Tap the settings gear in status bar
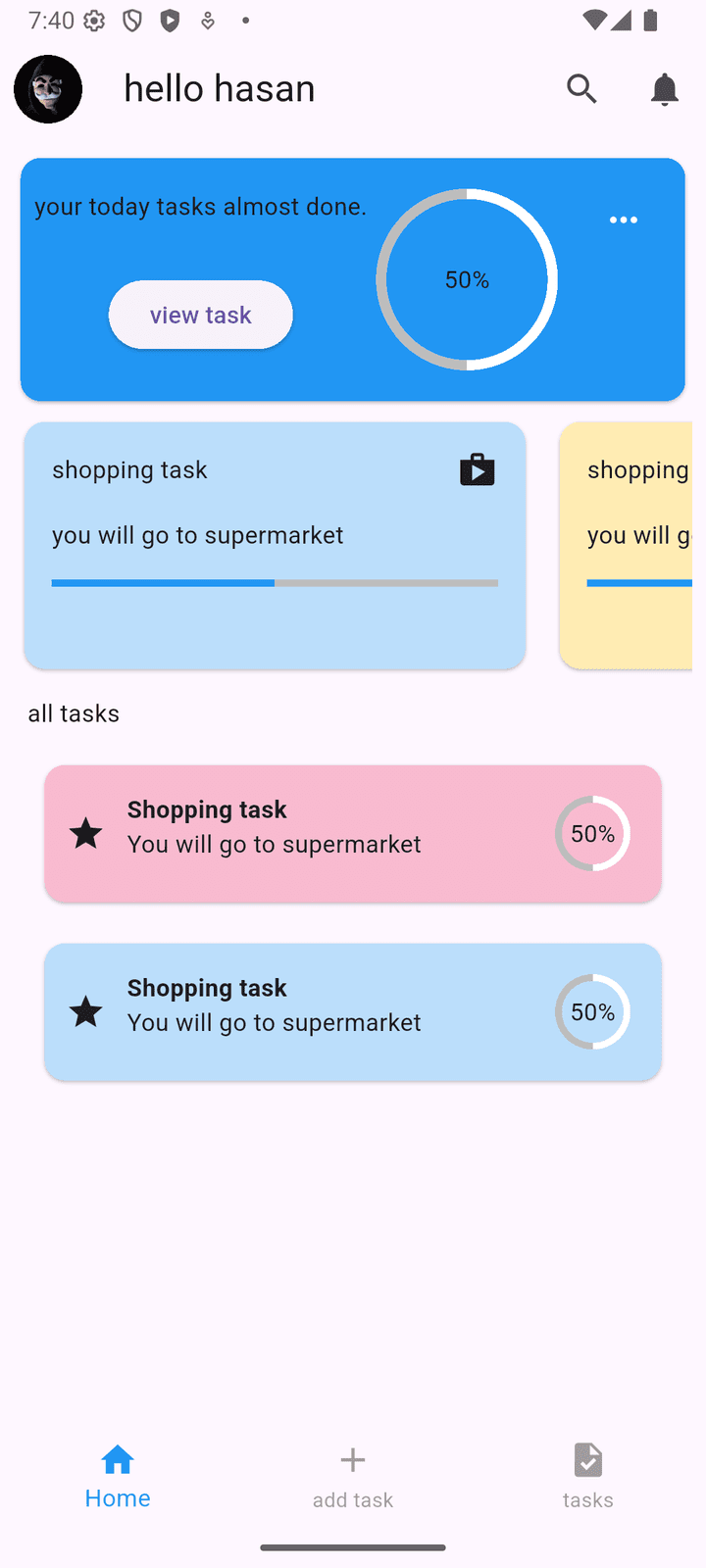The height and width of the screenshot is (1568, 706). [94, 21]
